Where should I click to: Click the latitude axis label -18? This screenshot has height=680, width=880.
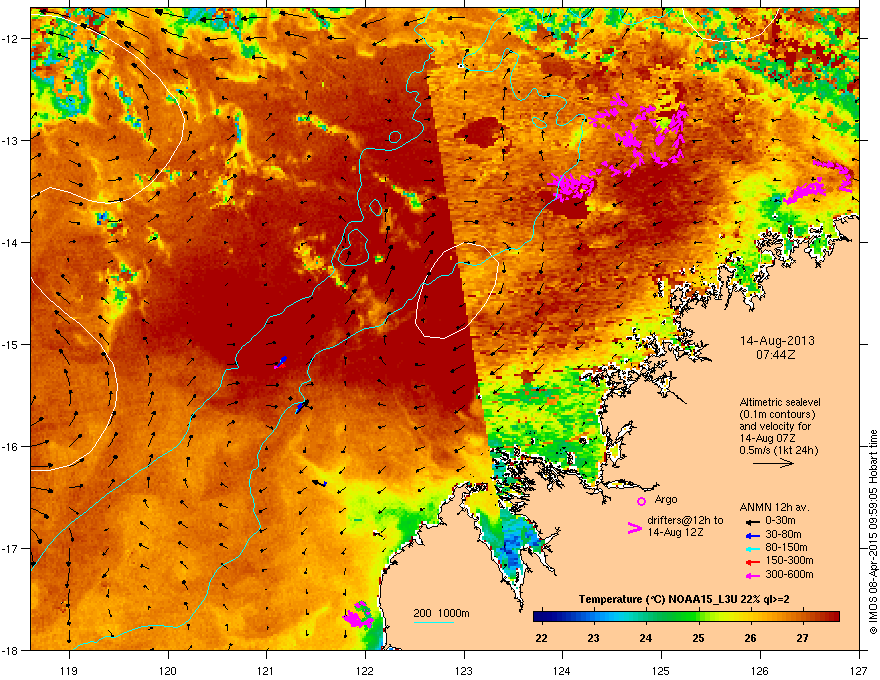coord(11,650)
